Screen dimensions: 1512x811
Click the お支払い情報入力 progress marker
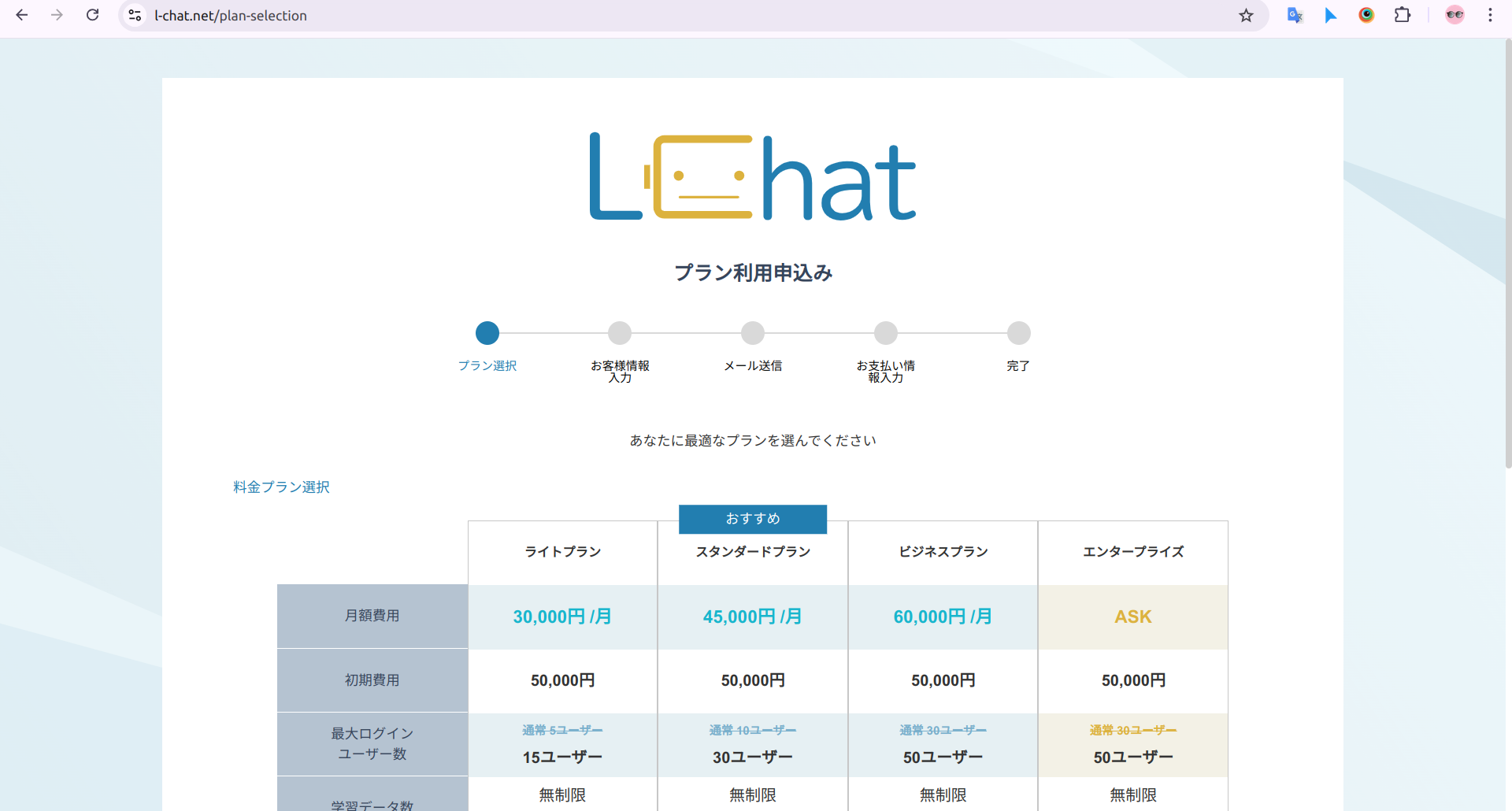pyautogui.click(x=886, y=332)
